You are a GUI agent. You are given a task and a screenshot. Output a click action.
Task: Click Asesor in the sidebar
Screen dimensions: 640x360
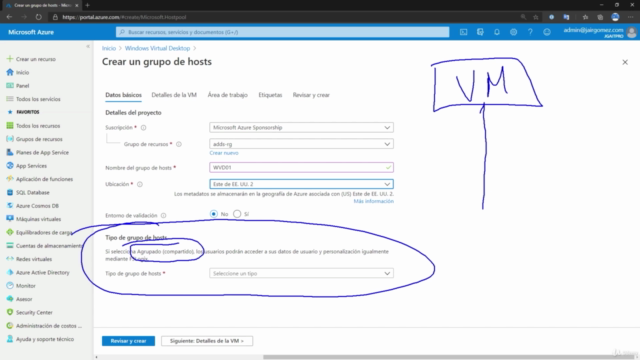pos(24,299)
